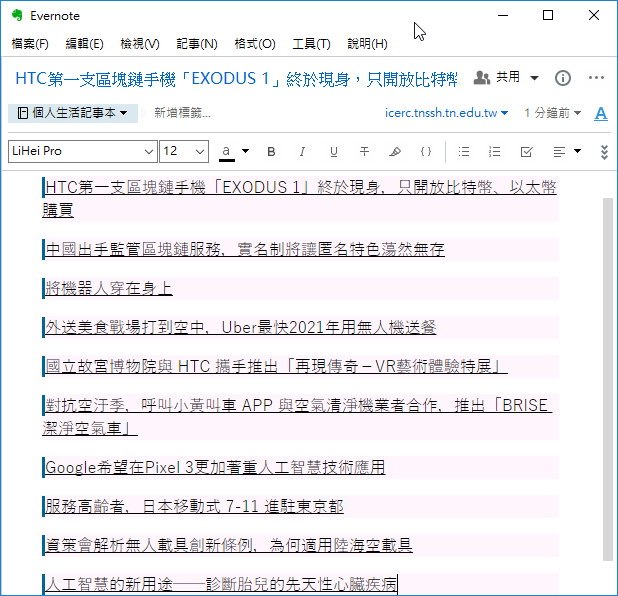Screen dimensions: 618x596
Task: Insert a numbered list
Action: click(x=495, y=152)
